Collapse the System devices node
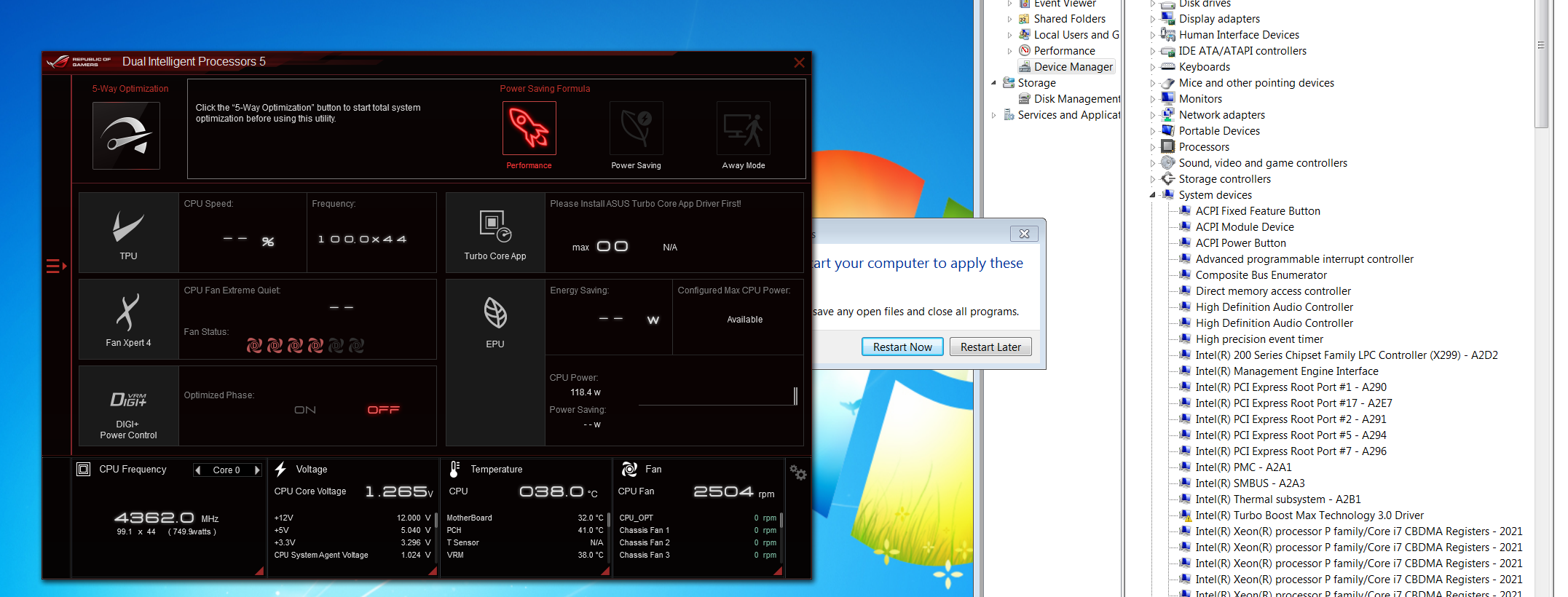Viewport: 1568px width, 597px height. tap(1153, 195)
